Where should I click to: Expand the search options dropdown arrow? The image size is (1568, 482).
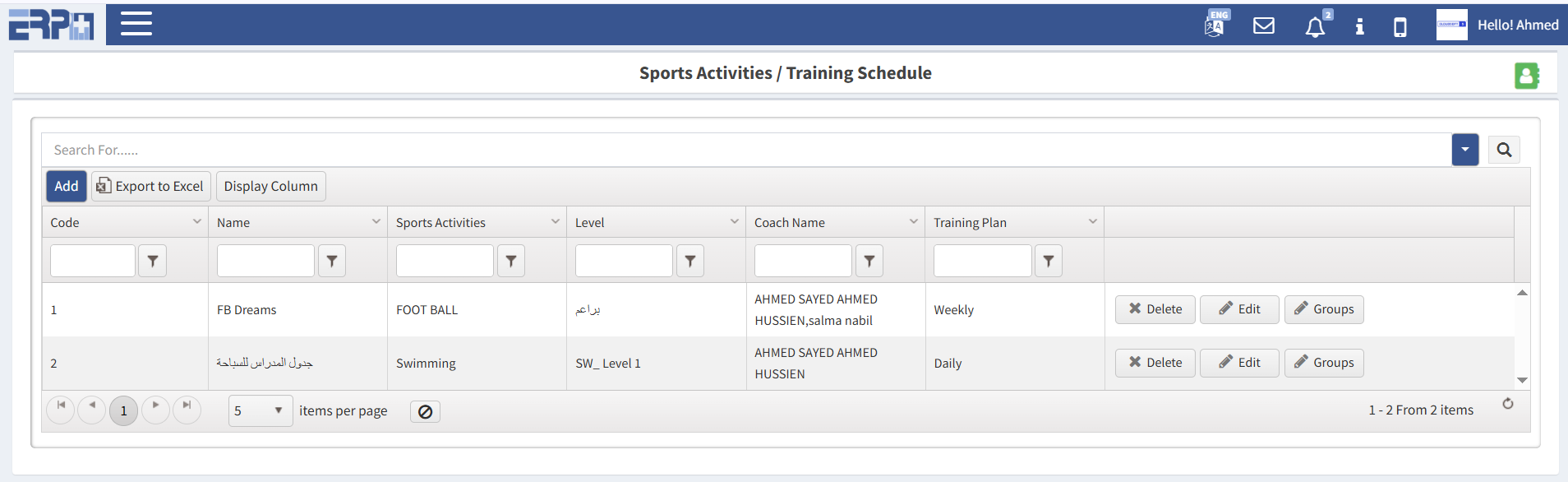coord(1464,150)
